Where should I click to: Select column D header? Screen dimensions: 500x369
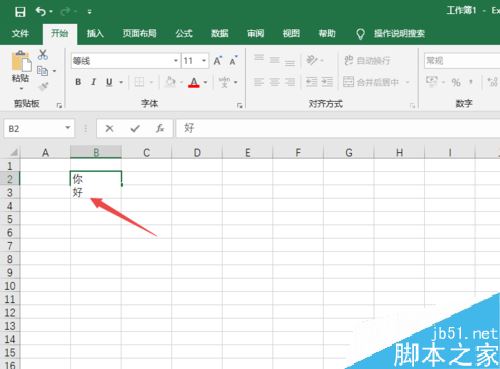pyautogui.click(x=197, y=153)
